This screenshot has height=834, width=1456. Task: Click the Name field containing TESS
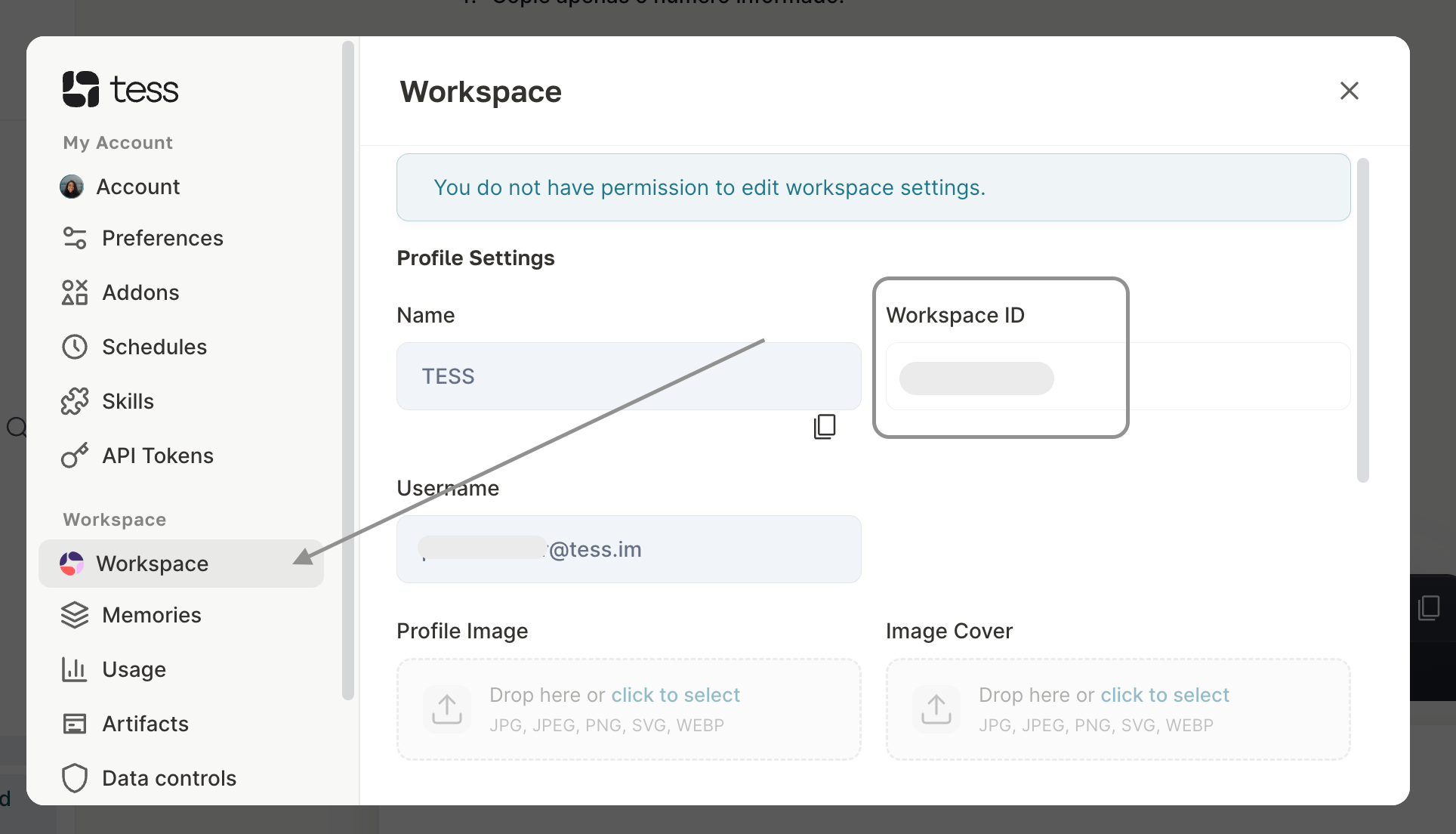pyautogui.click(x=629, y=376)
